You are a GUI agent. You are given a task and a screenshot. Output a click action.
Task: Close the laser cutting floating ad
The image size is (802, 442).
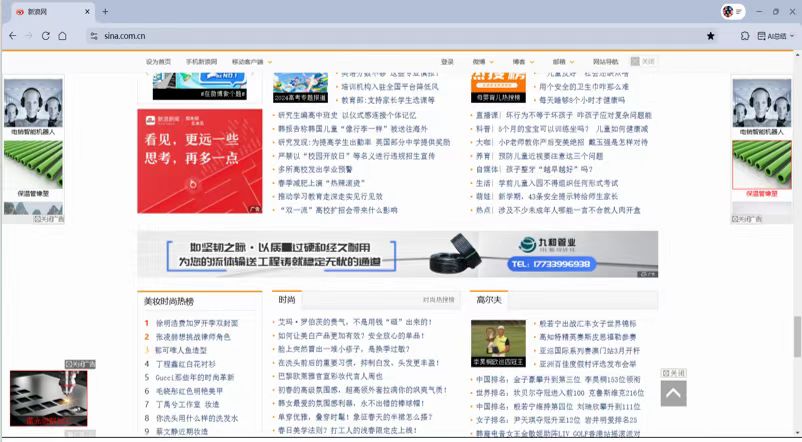click(80, 364)
